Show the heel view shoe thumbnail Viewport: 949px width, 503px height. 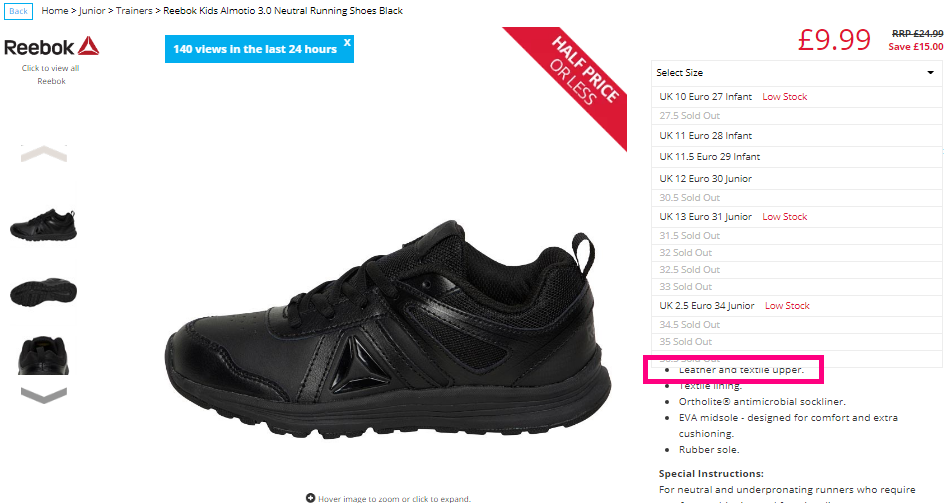click(x=44, y=355)
